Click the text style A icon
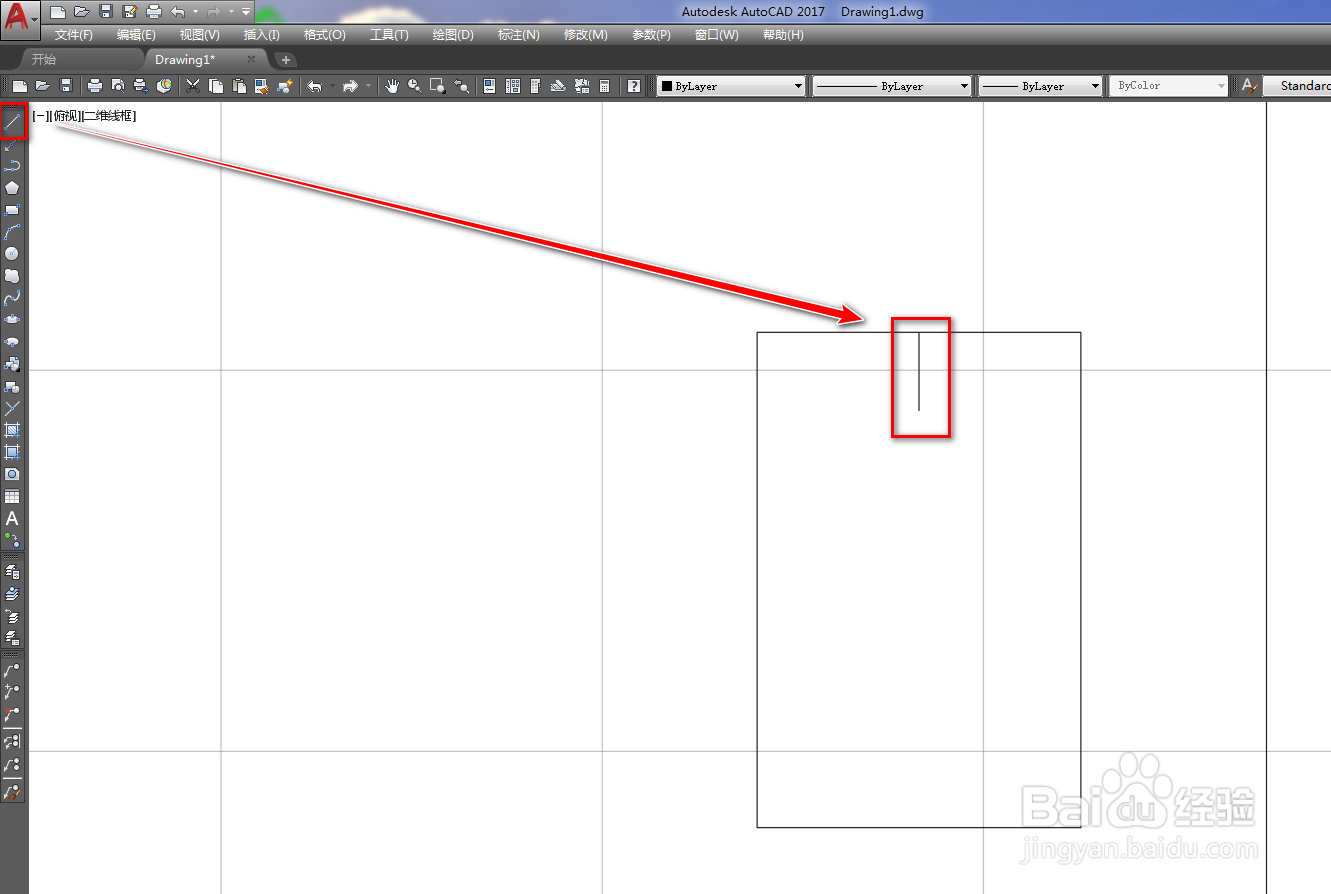The image size is (1331, 894). [x=1249, y=86]
